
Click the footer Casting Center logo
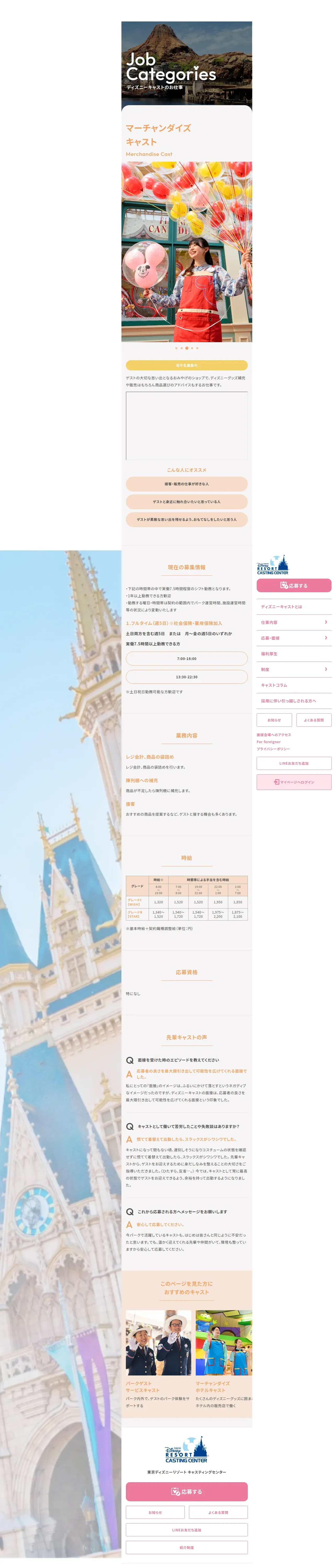(186, 1449)
